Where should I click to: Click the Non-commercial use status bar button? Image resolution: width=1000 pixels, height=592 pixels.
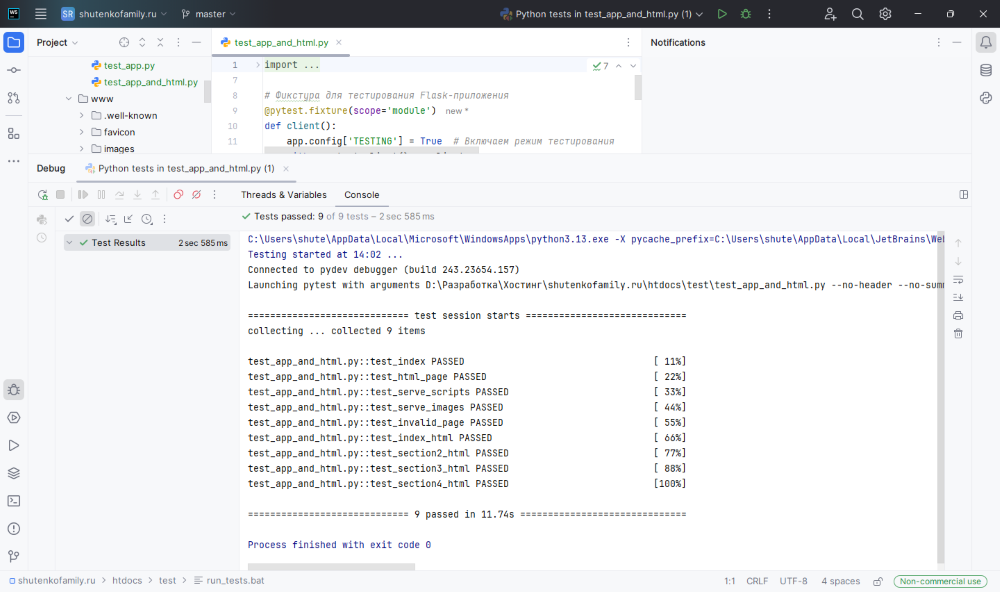click(938, 580)
